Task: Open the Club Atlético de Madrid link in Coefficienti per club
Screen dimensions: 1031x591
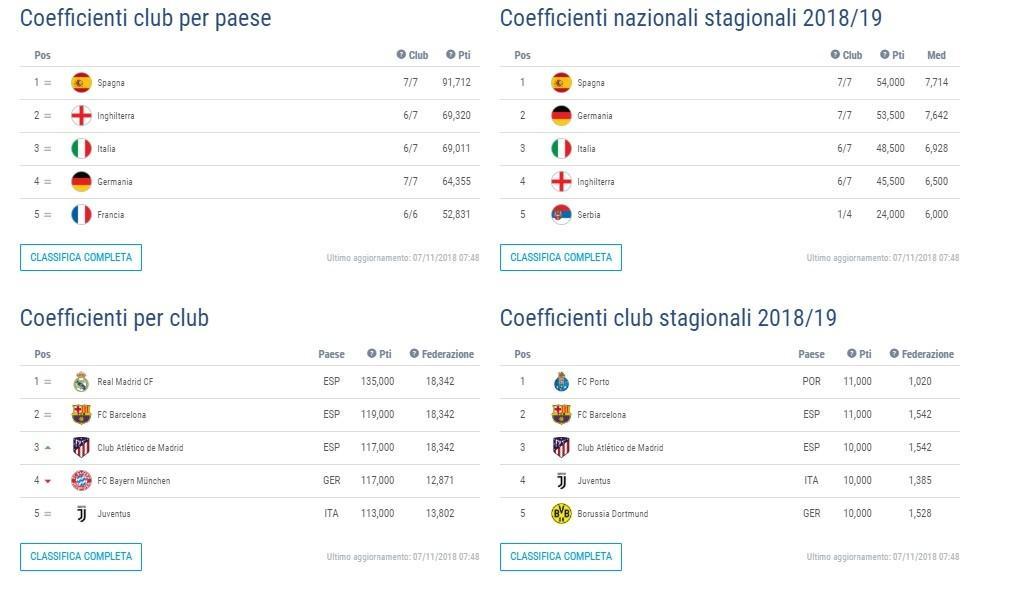Action: (140, 448)
